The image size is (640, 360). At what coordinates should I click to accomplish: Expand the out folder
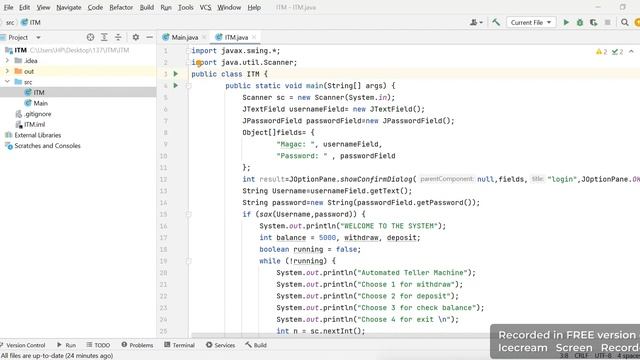[7, 71]
